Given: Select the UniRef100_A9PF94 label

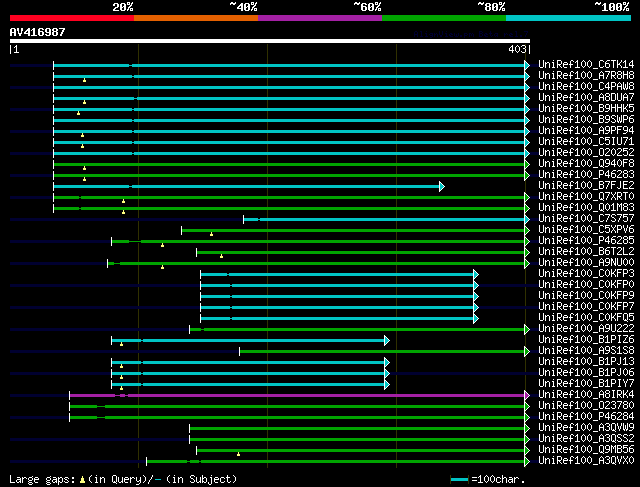Looking at the screenshot, I should 586,131.
